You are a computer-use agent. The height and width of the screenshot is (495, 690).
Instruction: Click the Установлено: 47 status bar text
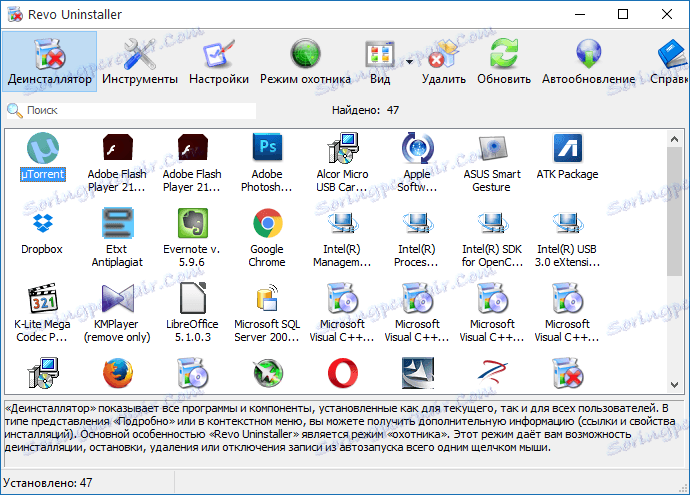pyautogui.click(x=48, y=483)
